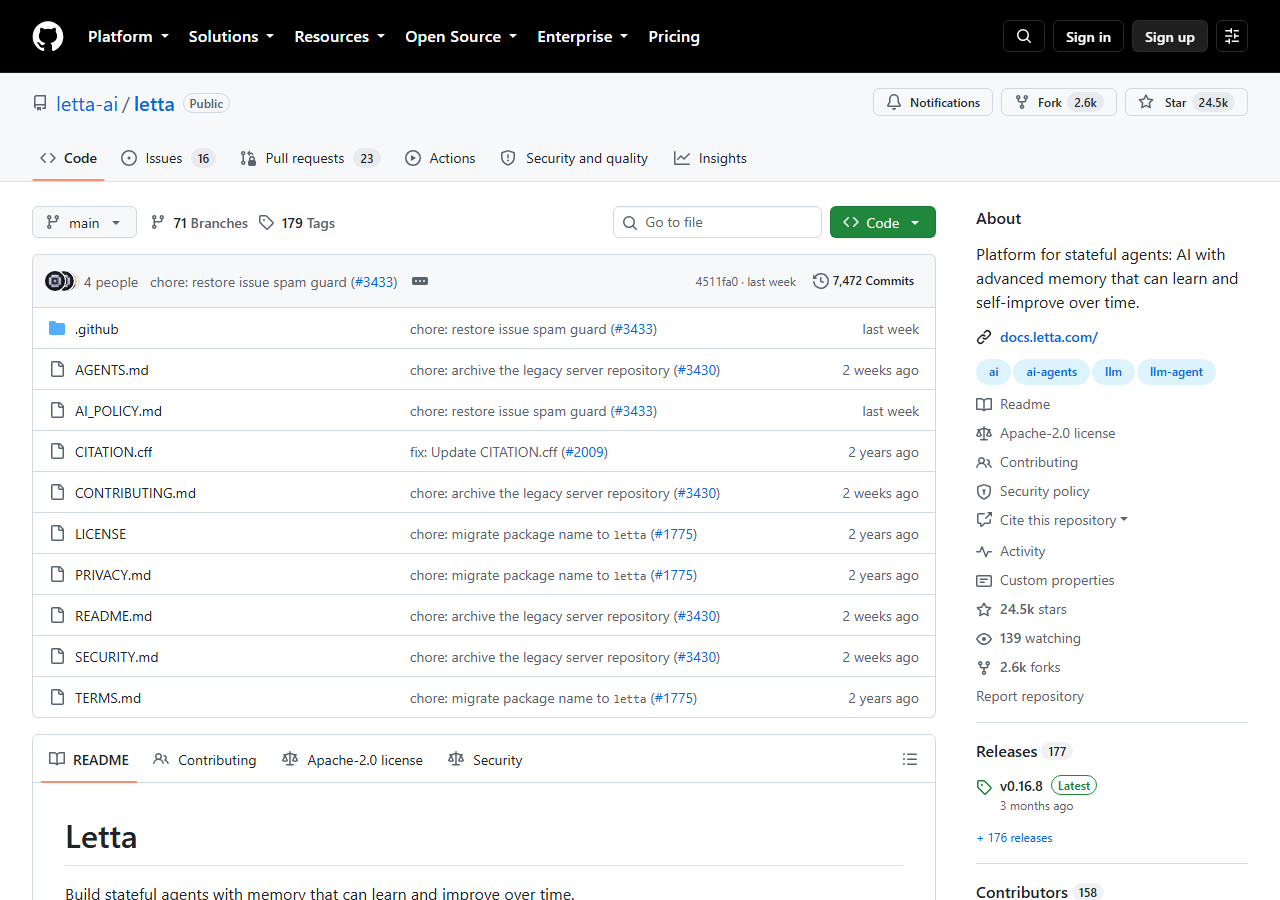Open Security tab in README panel

click(x=485, y=760)
